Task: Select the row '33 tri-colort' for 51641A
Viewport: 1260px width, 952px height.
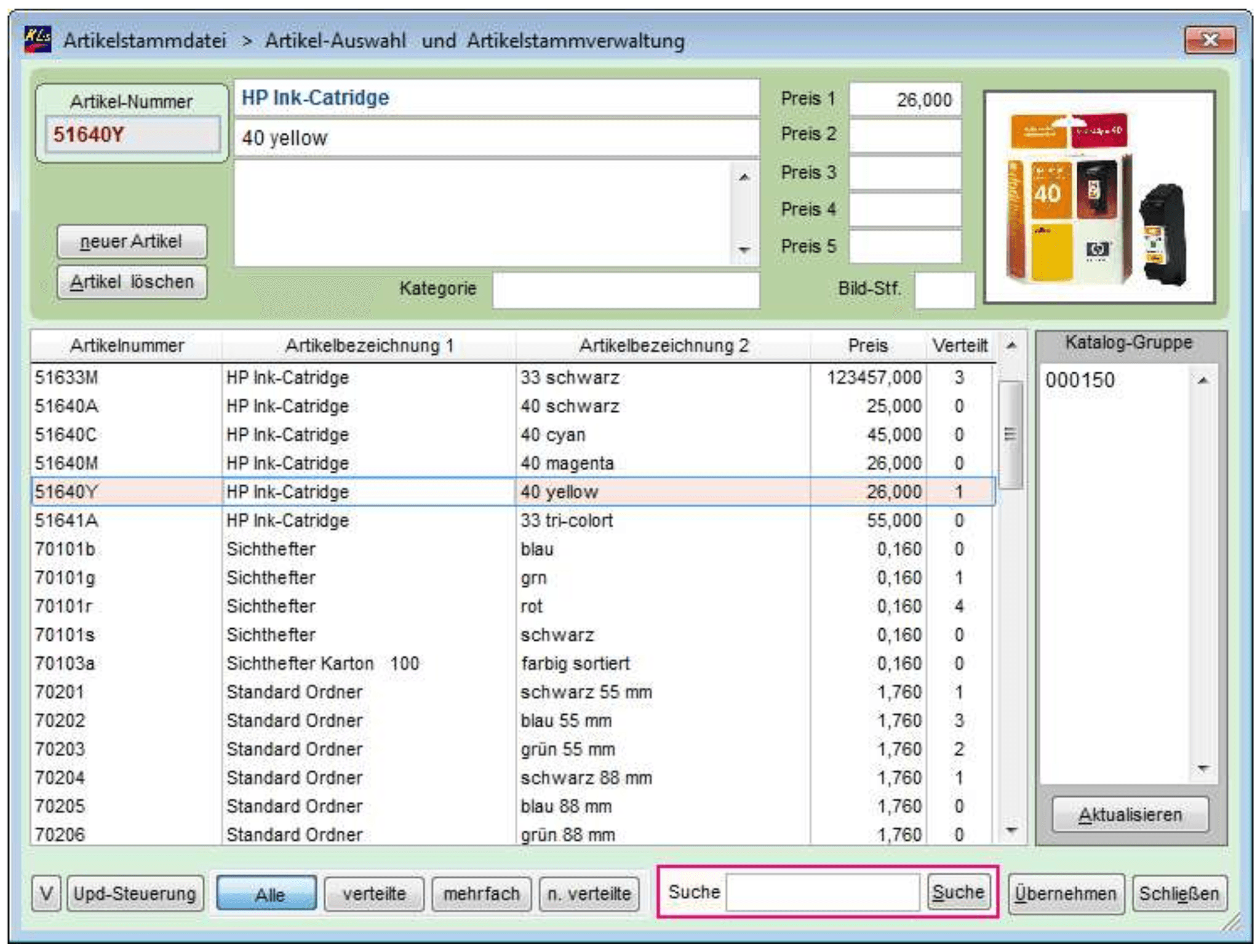Action: 512,520
